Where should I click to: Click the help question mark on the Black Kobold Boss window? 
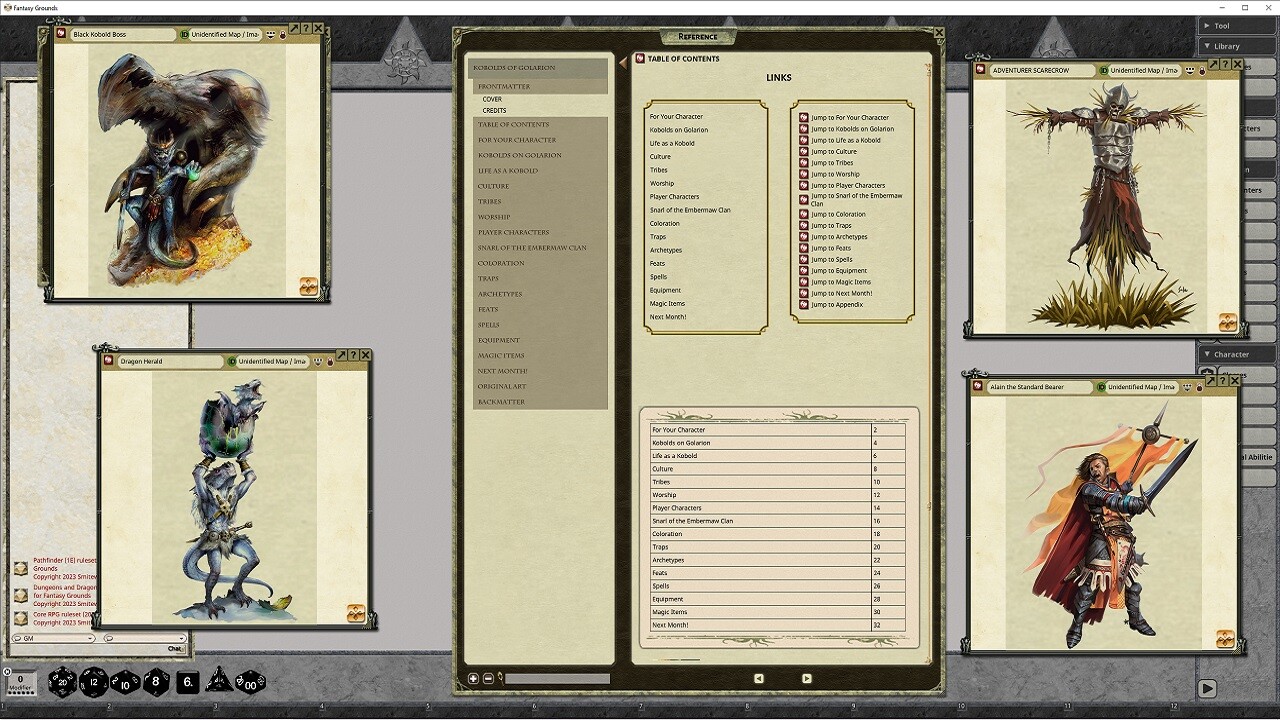pos(306,29)
